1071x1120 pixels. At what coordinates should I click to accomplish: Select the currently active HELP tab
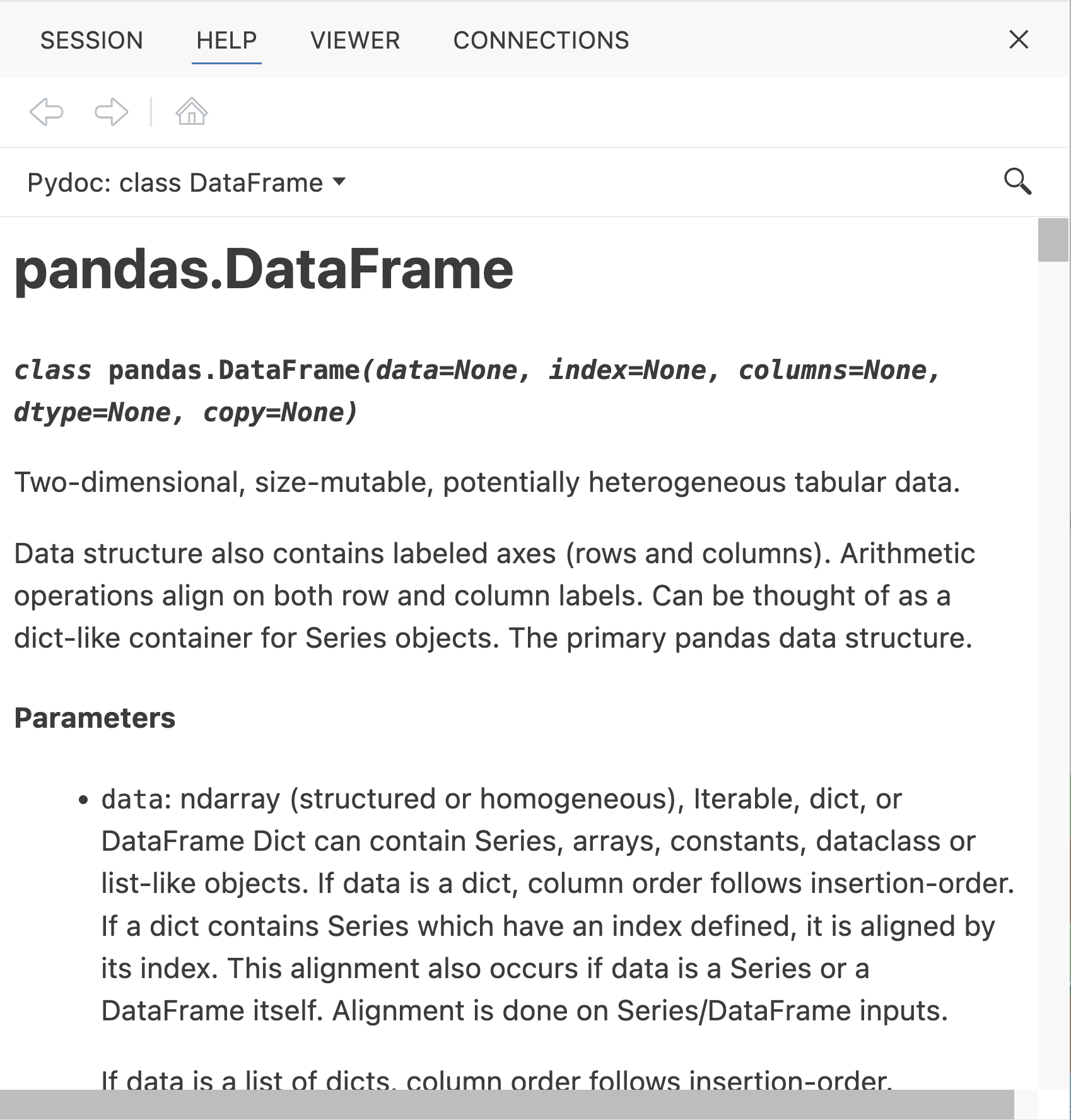click(226, 40)
